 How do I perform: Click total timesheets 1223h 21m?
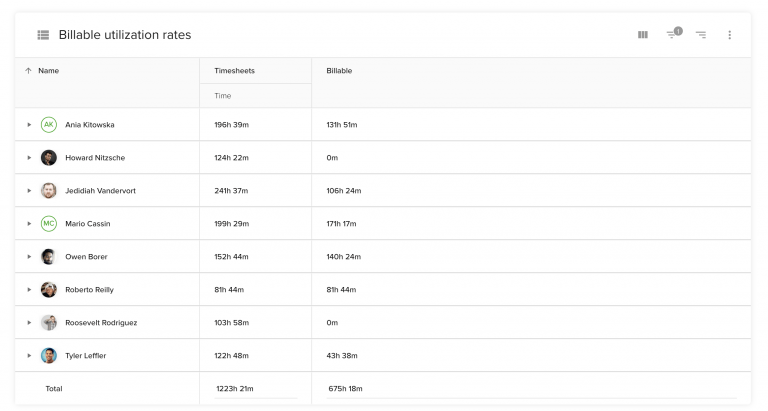[x=235, y=388]
